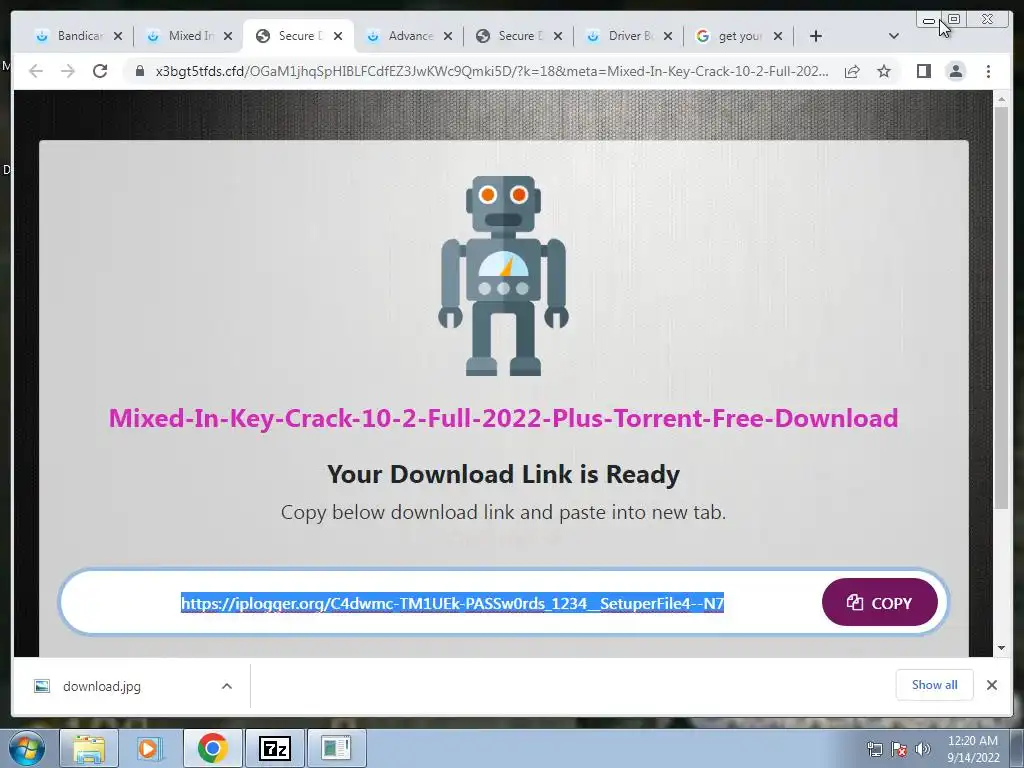Click the 'Your Download Link is Ready' heading
Screen dimensions: 1024x768
(x=504, y=475)
